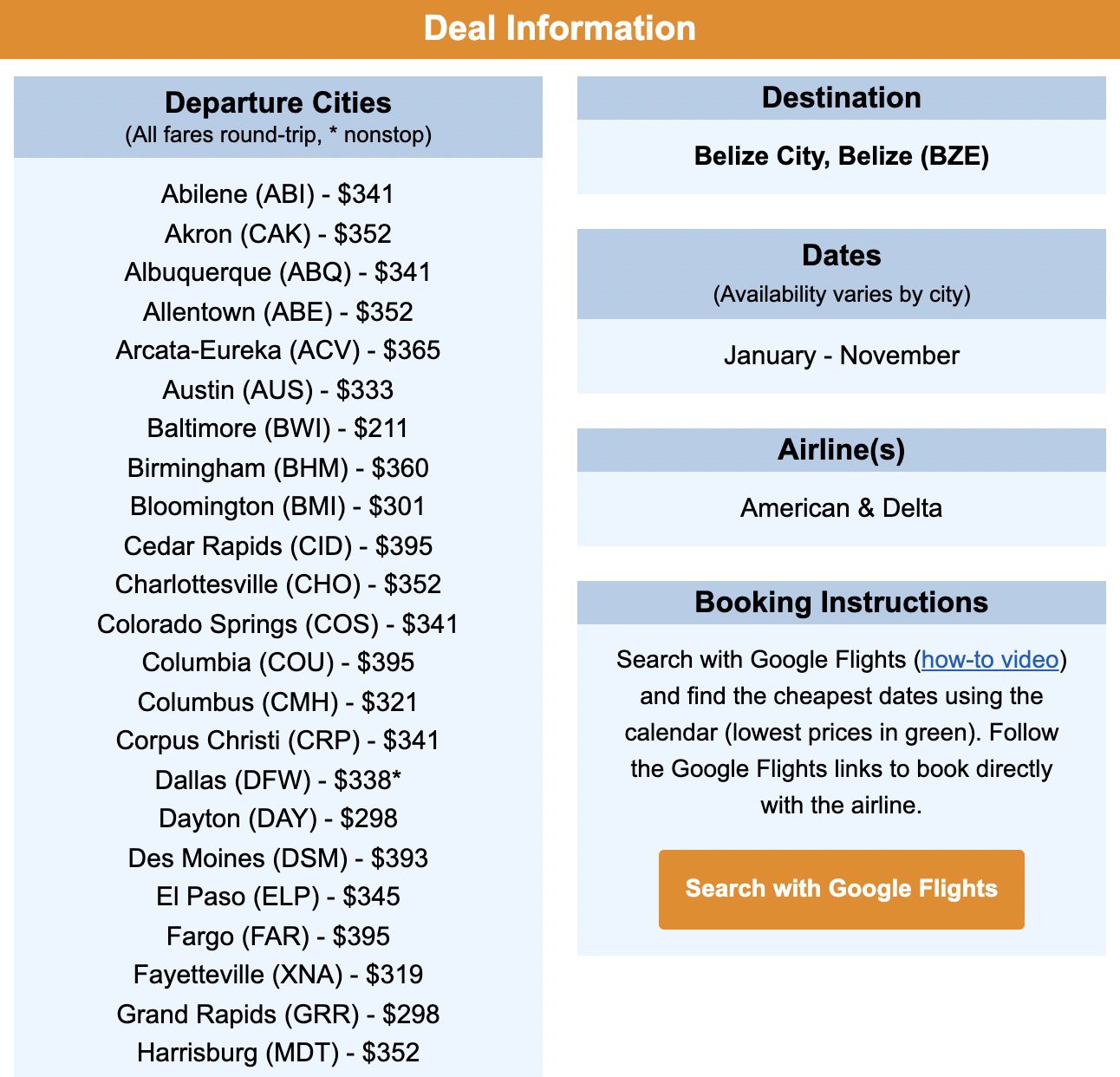Select the Austin (AUS) $333 deal
Screen dimensions: 1120x1077
click(x=278, y=389)
